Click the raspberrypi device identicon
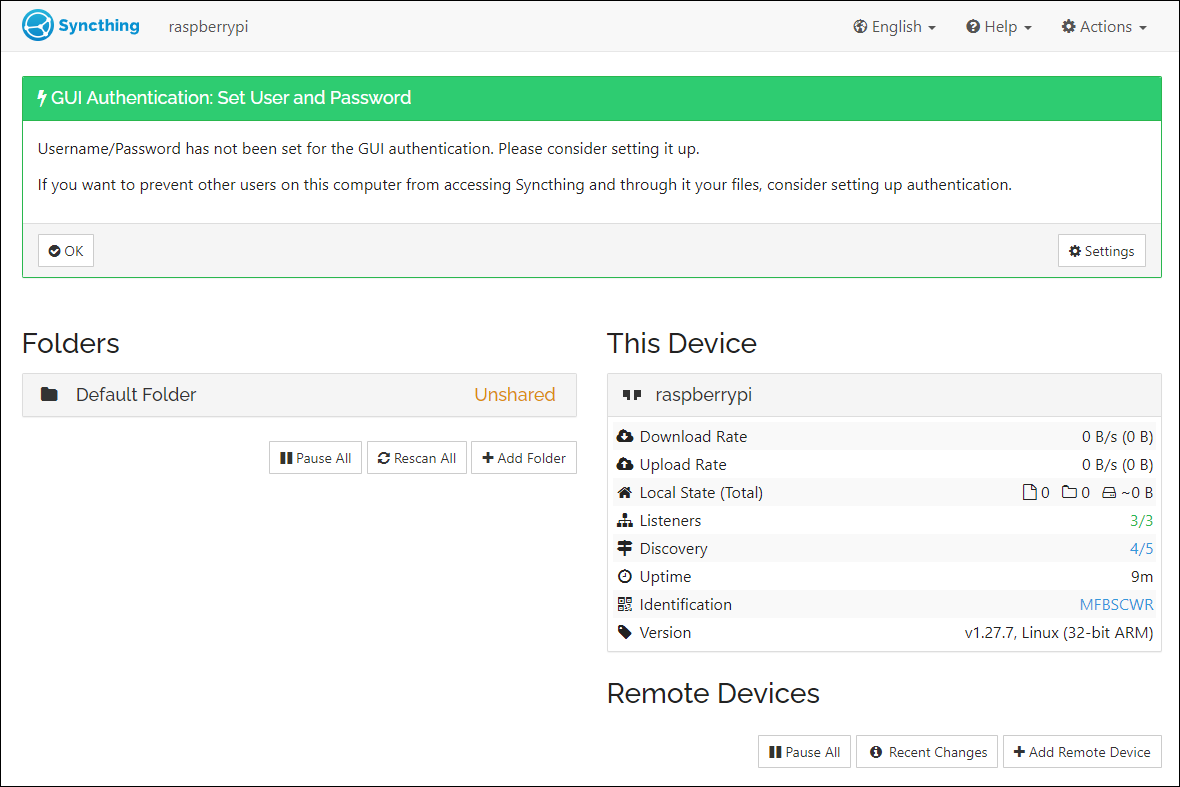Image resolution: width=1180 pixels, height=787 pixels. pos(632,394)
